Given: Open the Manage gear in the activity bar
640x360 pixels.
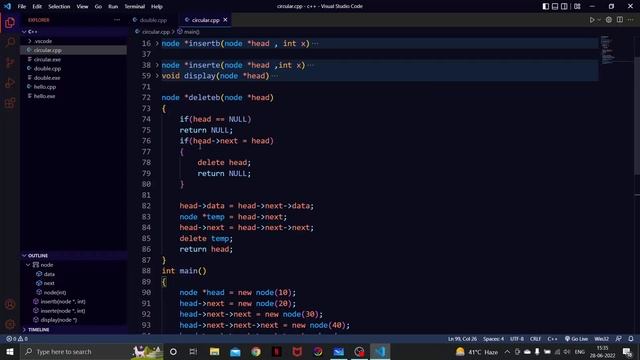Looking at the screenshot, I should point(10,324).
